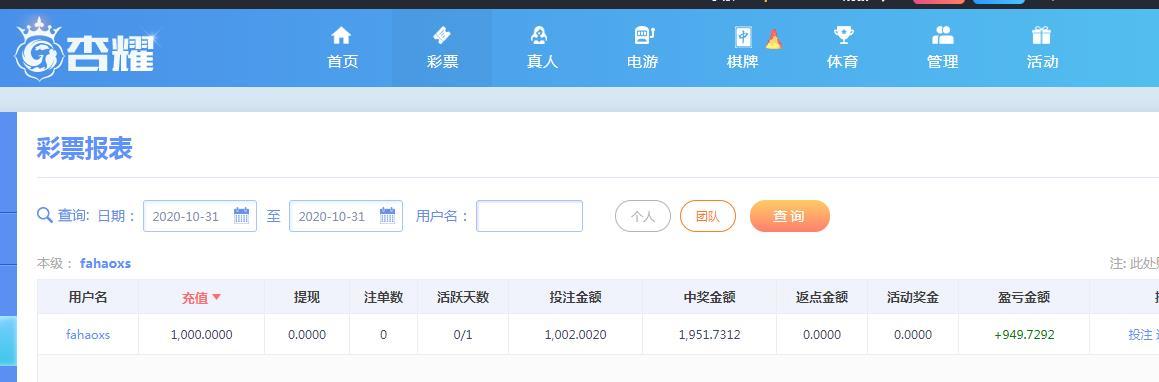Click the 返点金额 column header
The image size is (1159, 382).
[822, 297]
